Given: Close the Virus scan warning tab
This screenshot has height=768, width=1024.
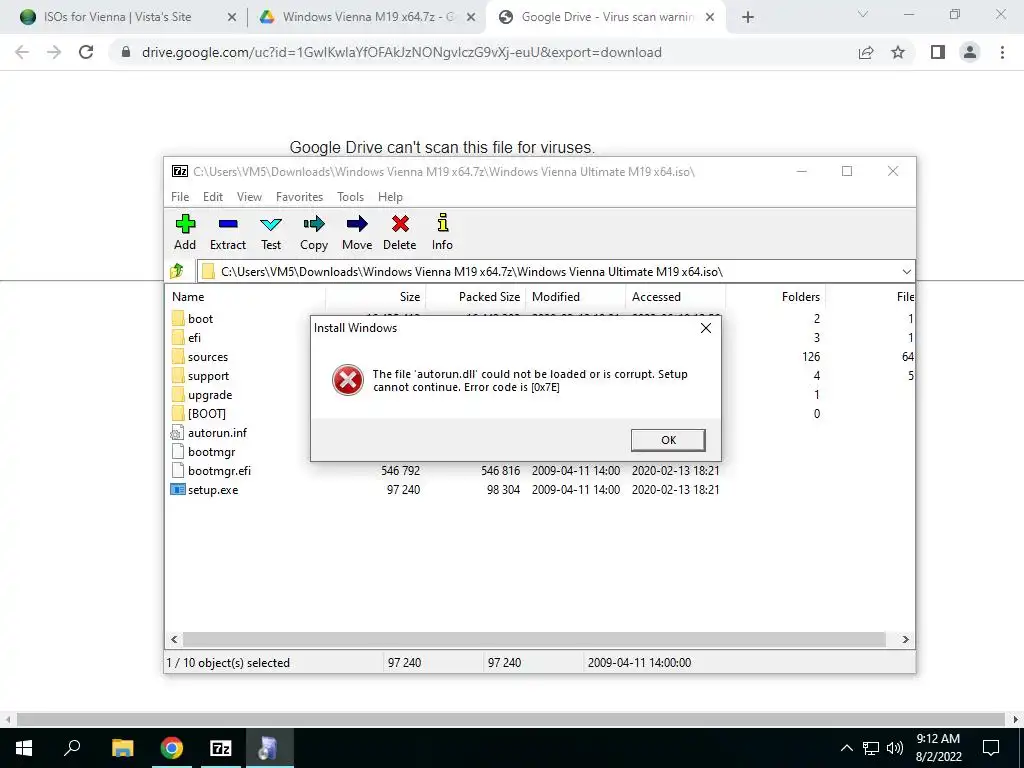Looking at the screenshot, I should (x=710, y=18).
